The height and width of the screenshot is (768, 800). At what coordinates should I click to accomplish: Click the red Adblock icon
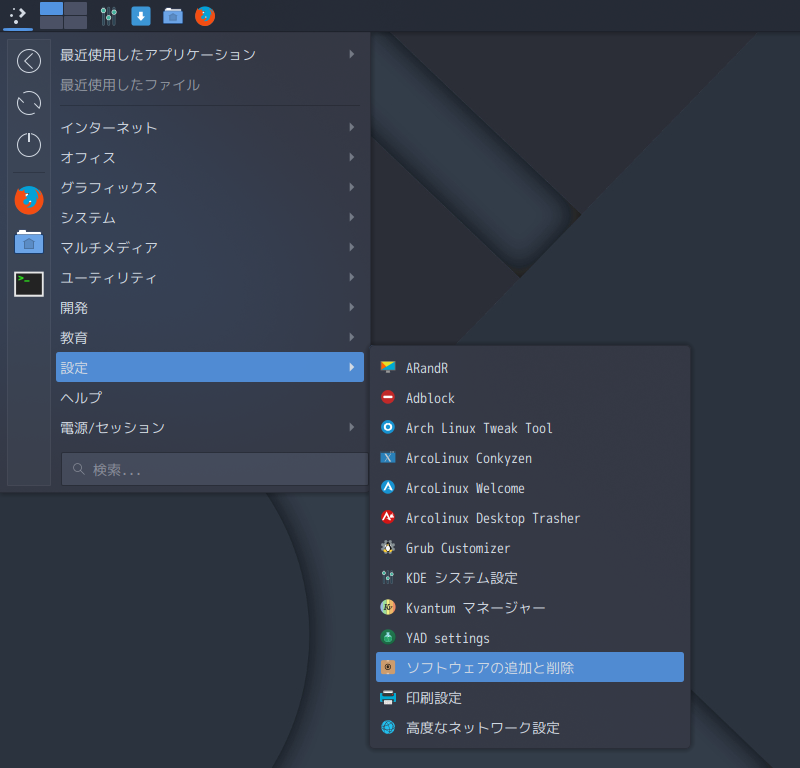pyautogui.click(x=388, y=397)
